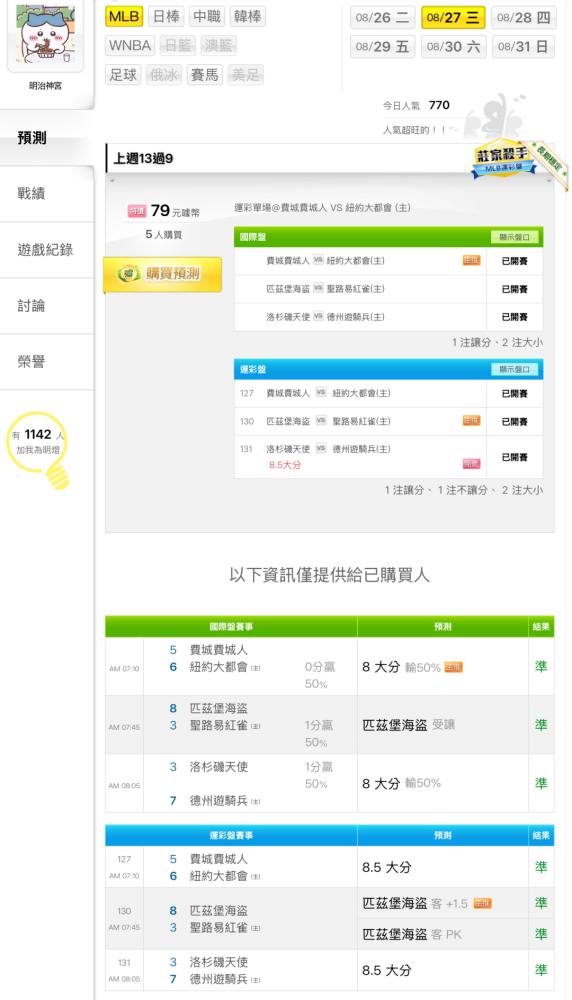The height and width of the screenshot is (1000, 572).
Task: Click 已開賽 in 國際盤 洛杉磯天使 row
Action: [515, 317]
